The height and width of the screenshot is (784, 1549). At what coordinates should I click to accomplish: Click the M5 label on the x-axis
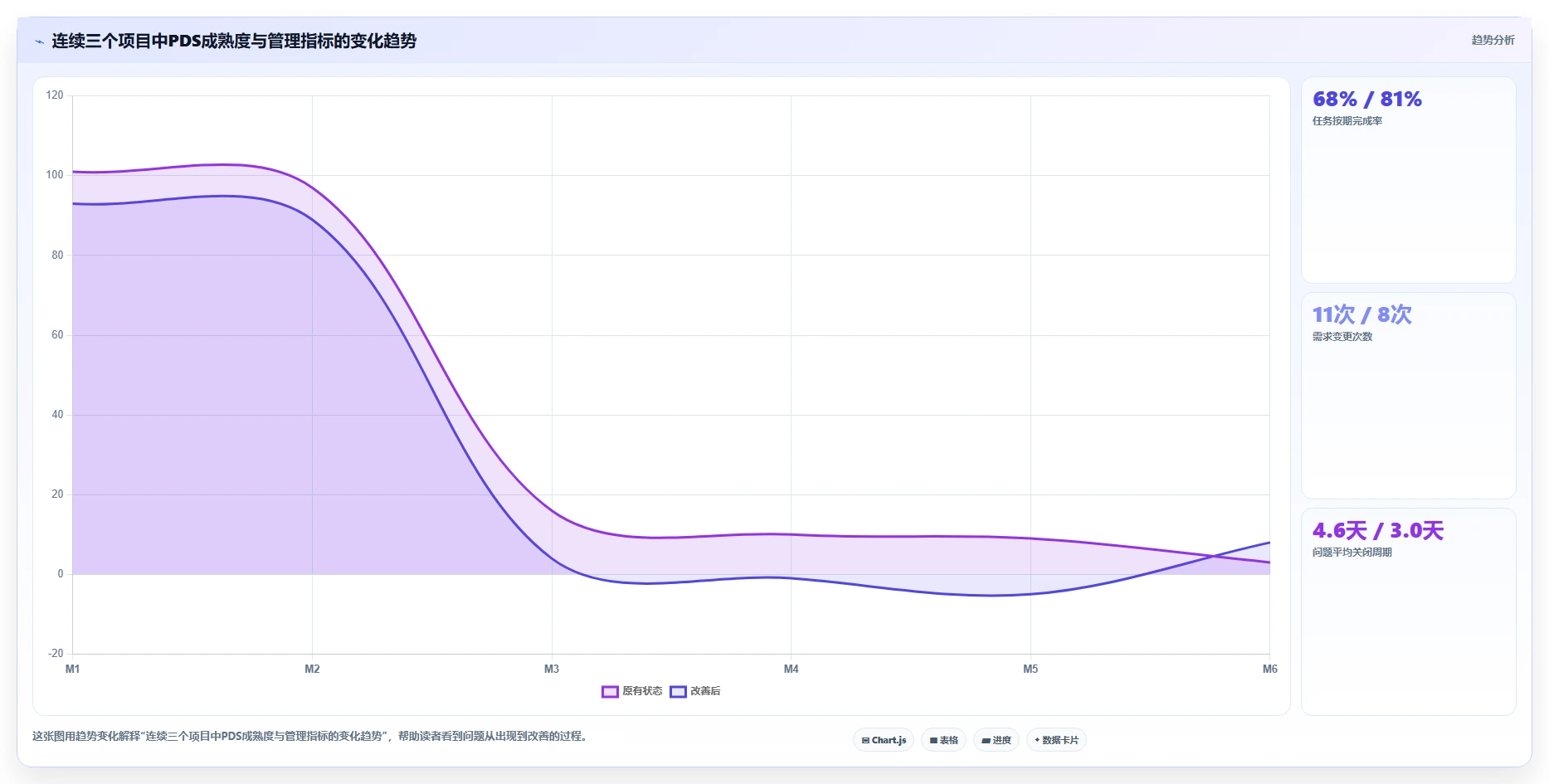(1030, 669)
